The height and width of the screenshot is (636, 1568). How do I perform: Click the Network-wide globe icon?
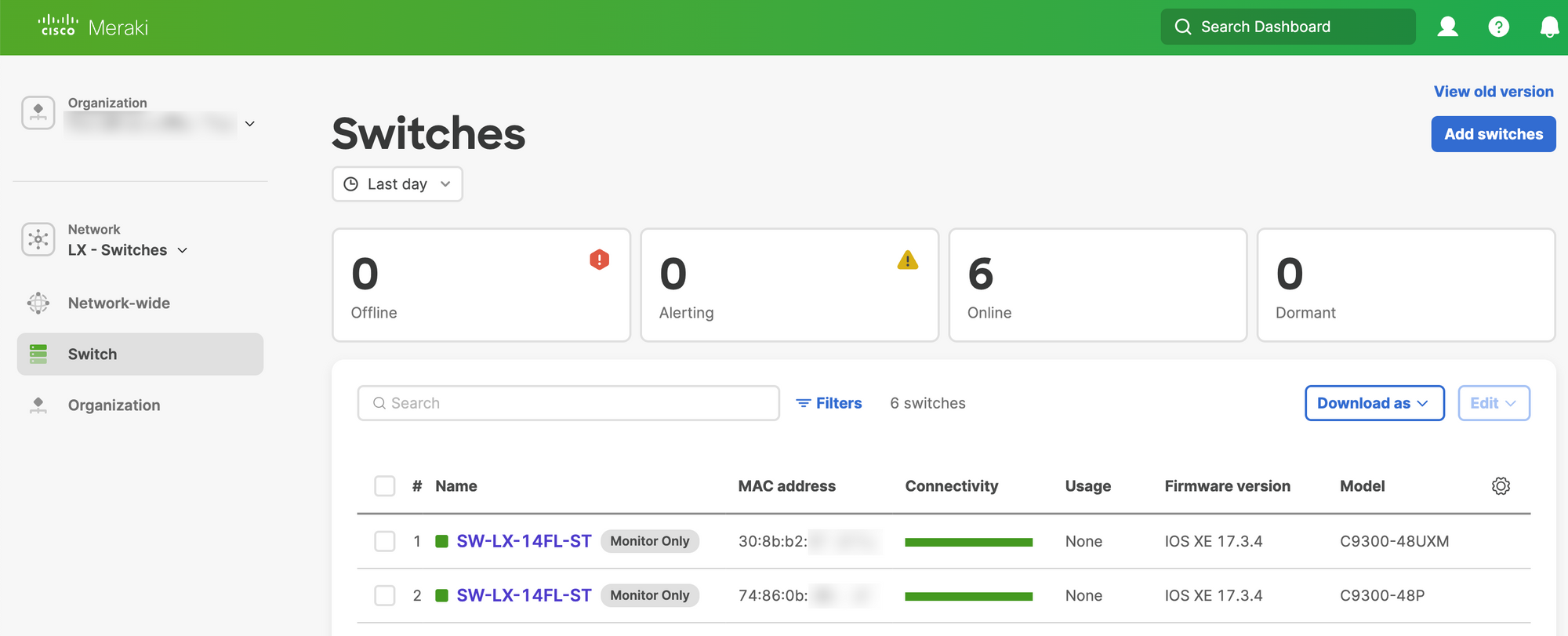[38, 303]
